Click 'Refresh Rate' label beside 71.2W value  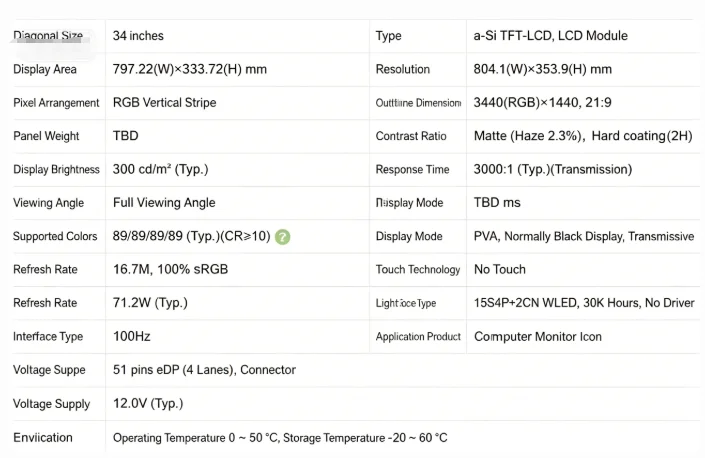coord(45,303)
